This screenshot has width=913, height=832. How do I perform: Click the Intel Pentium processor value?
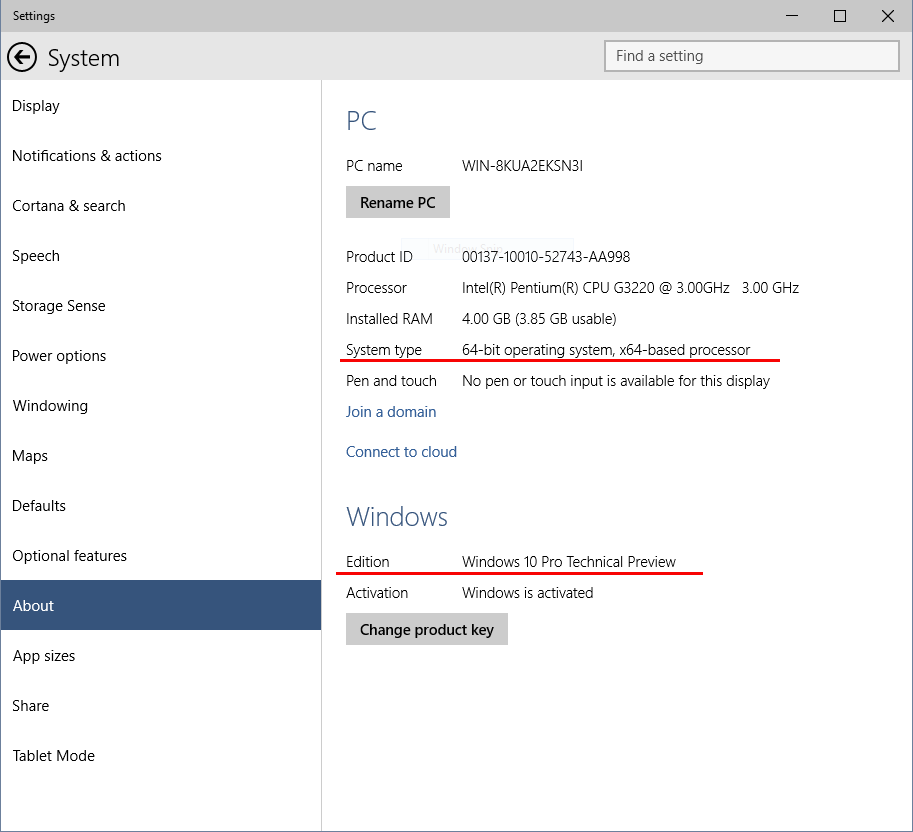tap(631, 288)
